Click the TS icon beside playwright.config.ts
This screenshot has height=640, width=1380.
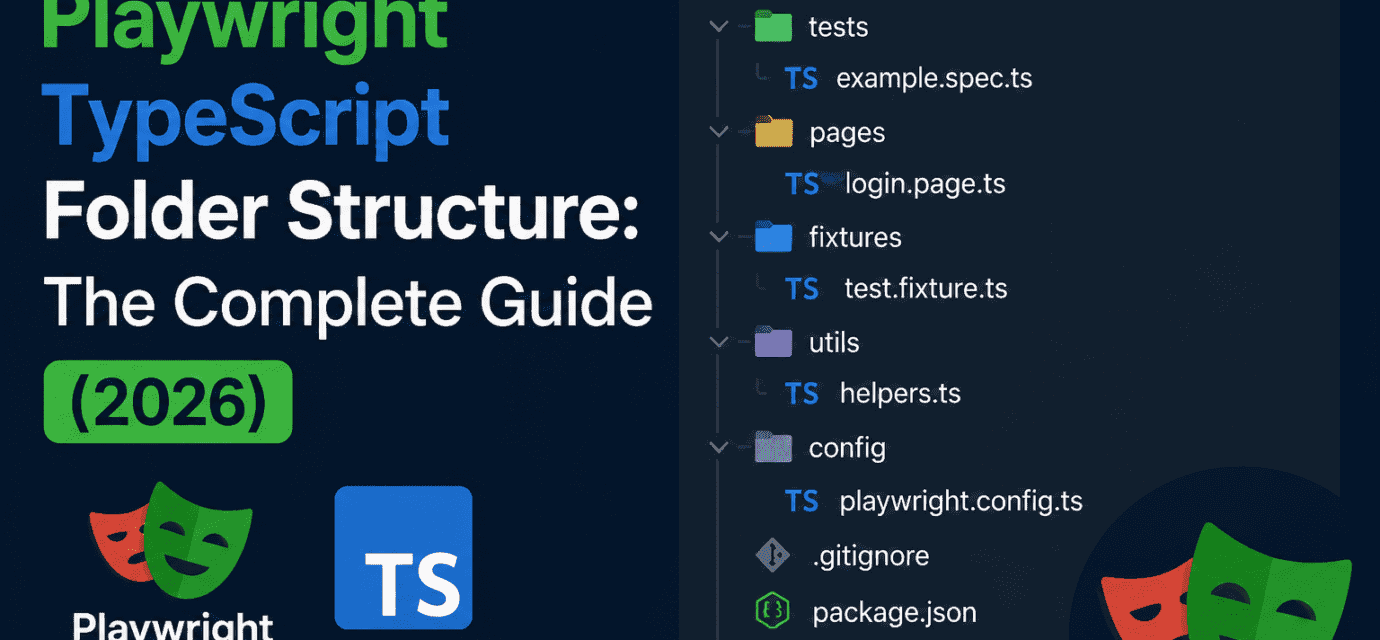tap(802, 500)
